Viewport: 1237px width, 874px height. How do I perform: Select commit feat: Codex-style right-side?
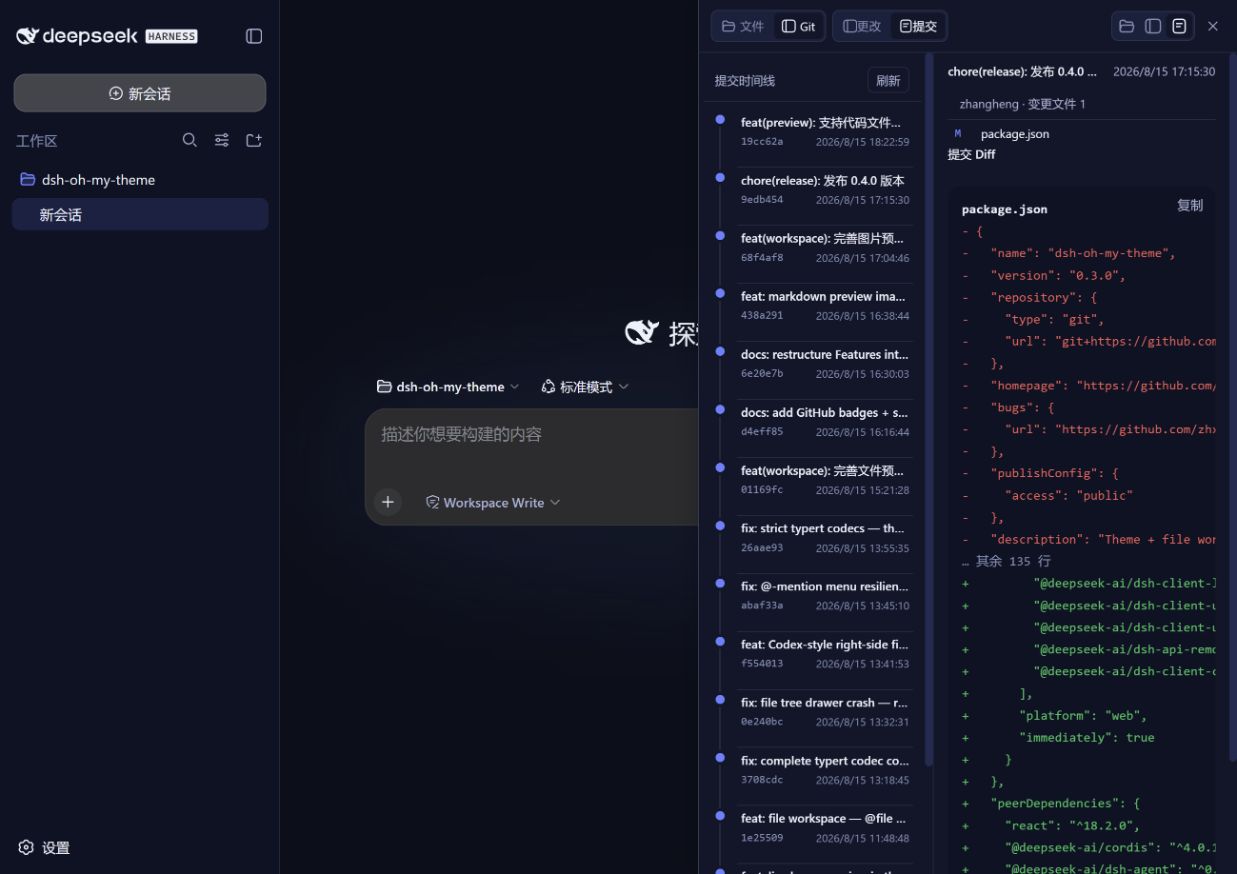coord(825,654)
